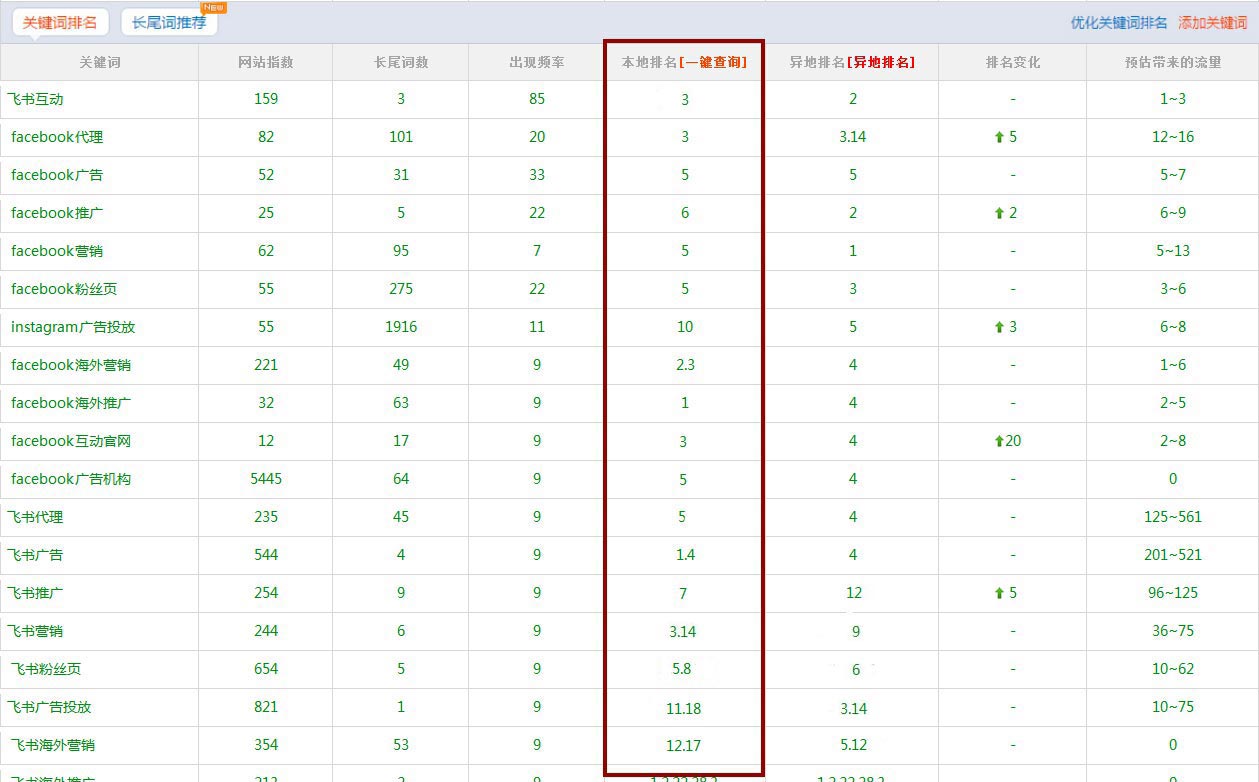This screenshot has width=1259, height=782.
Task: Open the facebook粉丝页 keyword
Action: tap(64, 289)
